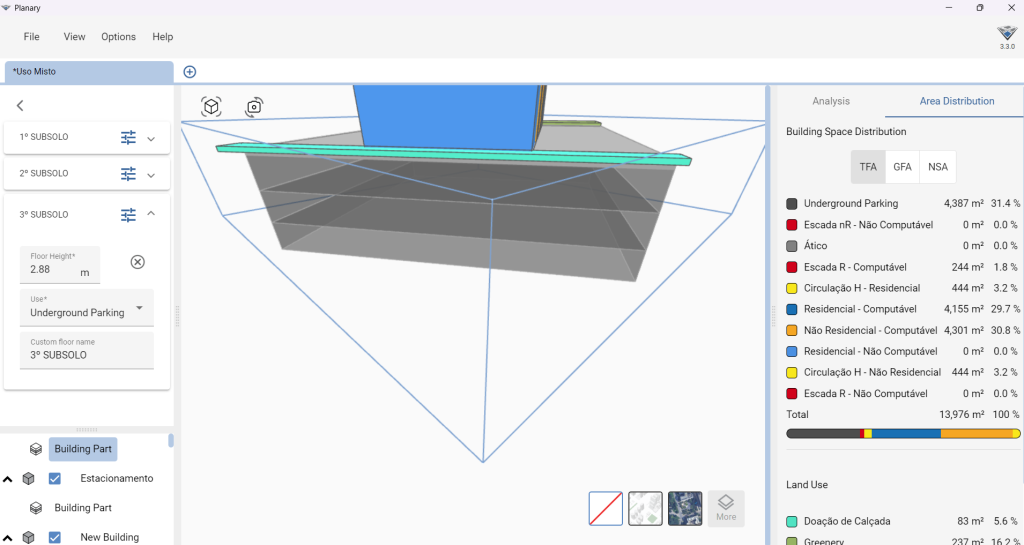The image size is (1024, 545).
Task: Open the File menu
Action: pos(31,37)
